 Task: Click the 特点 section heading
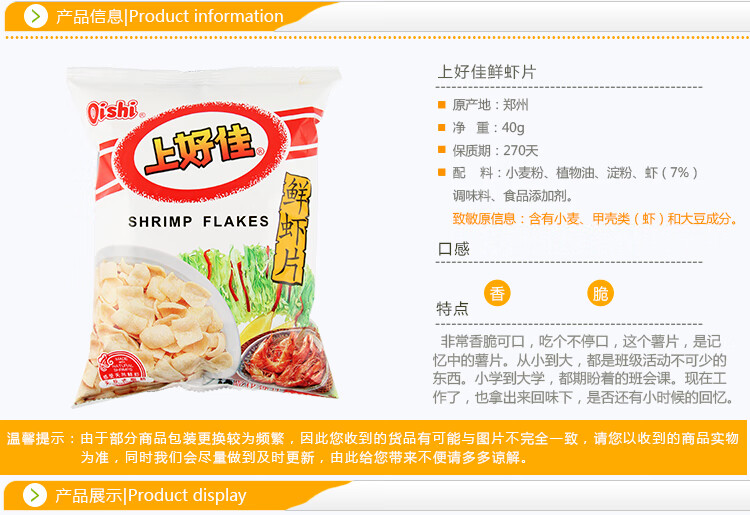point(452,308)
